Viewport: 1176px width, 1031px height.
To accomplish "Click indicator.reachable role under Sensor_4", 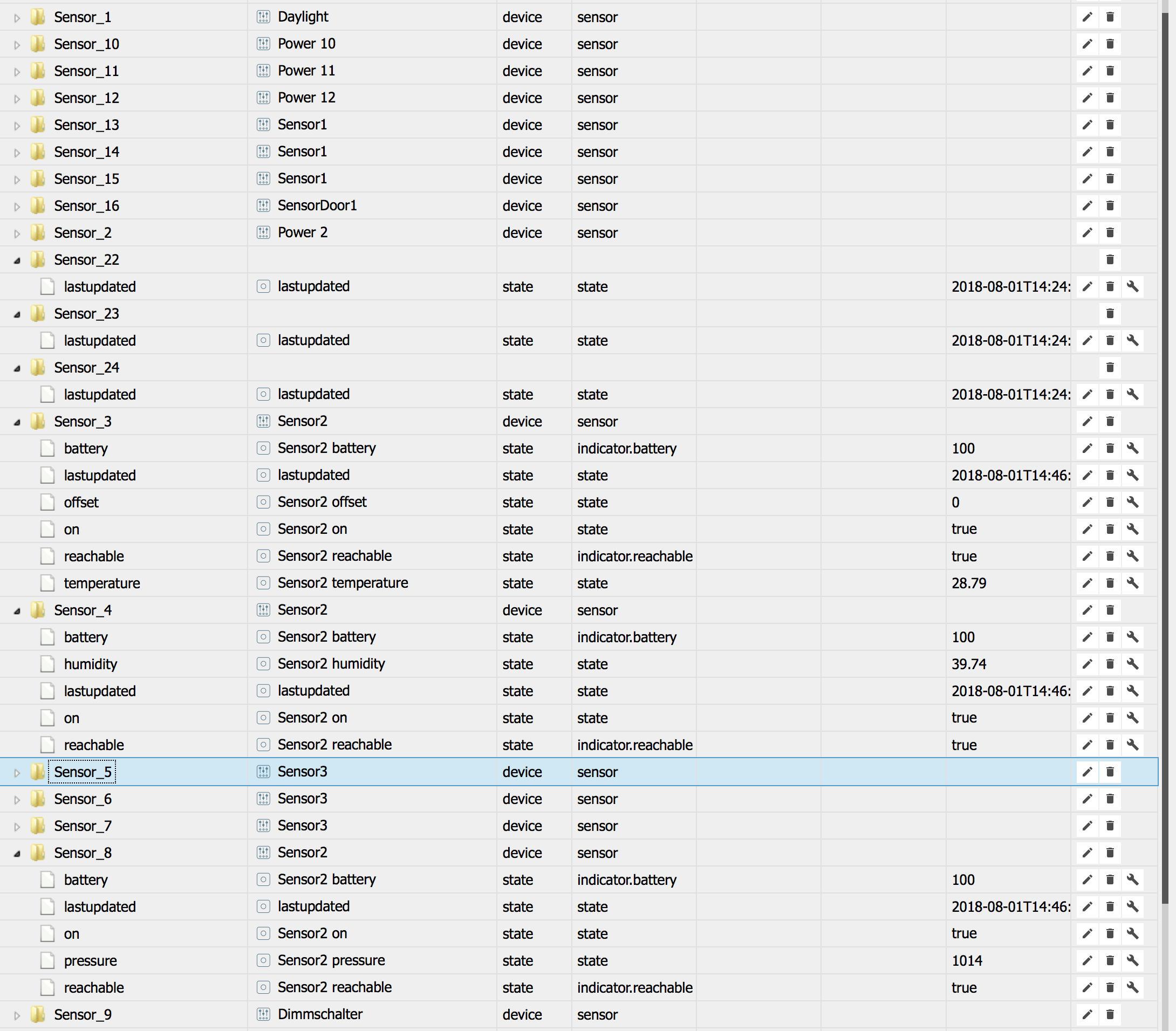I will [634, 745].
